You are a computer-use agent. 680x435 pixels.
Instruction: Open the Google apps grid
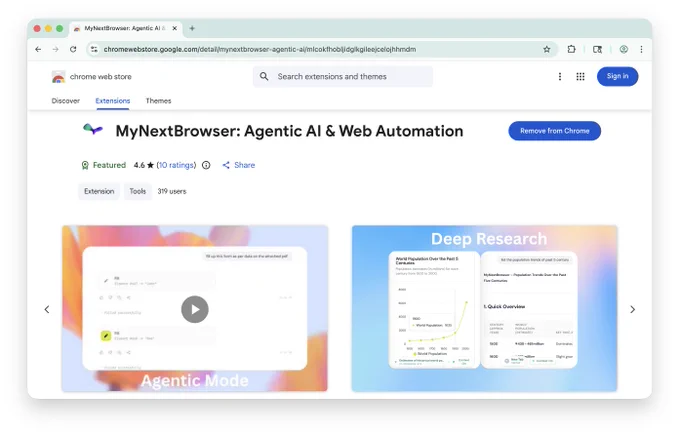coord(580,77)
